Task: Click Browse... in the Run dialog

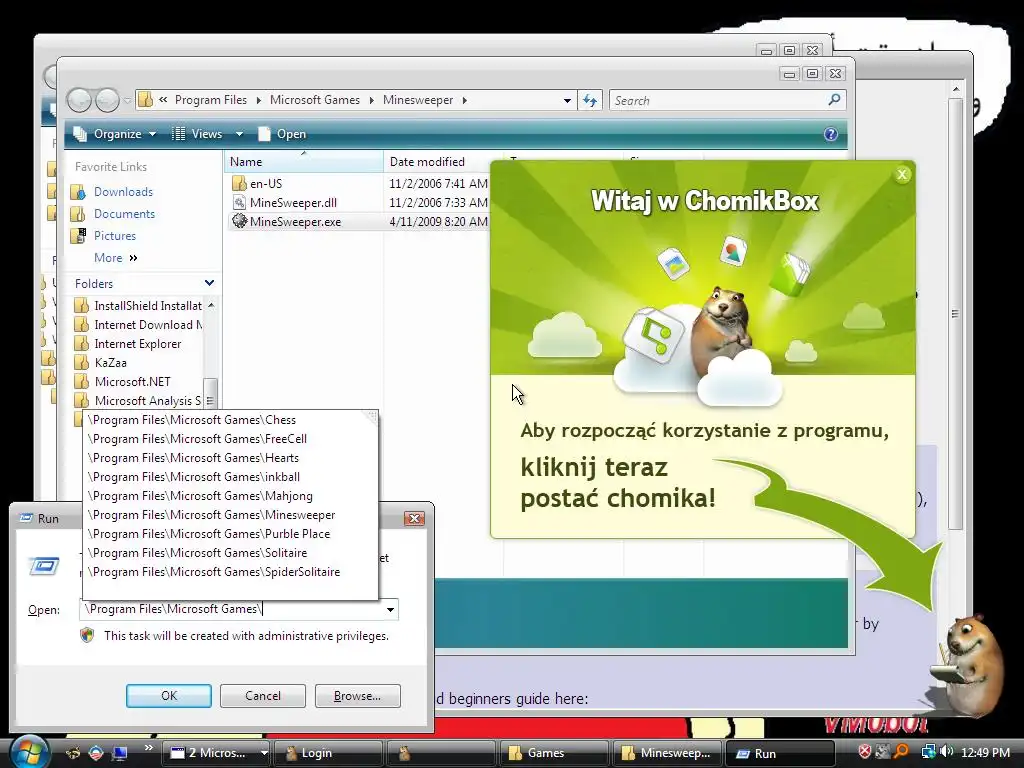Action: pos(357,696)
